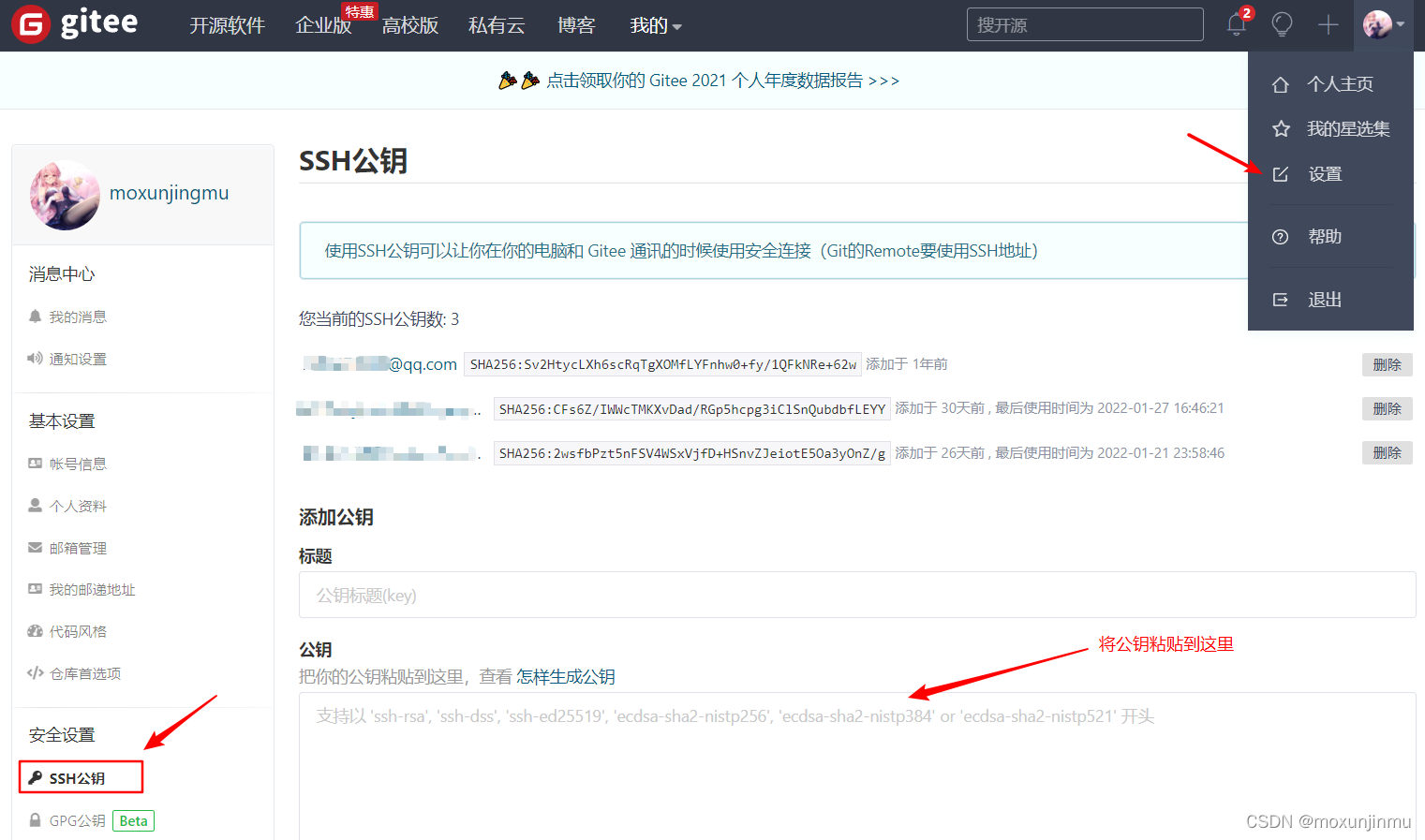Click the star icon beside 我的星选集
This screenshot has width=1425, height=840.
1281,129
